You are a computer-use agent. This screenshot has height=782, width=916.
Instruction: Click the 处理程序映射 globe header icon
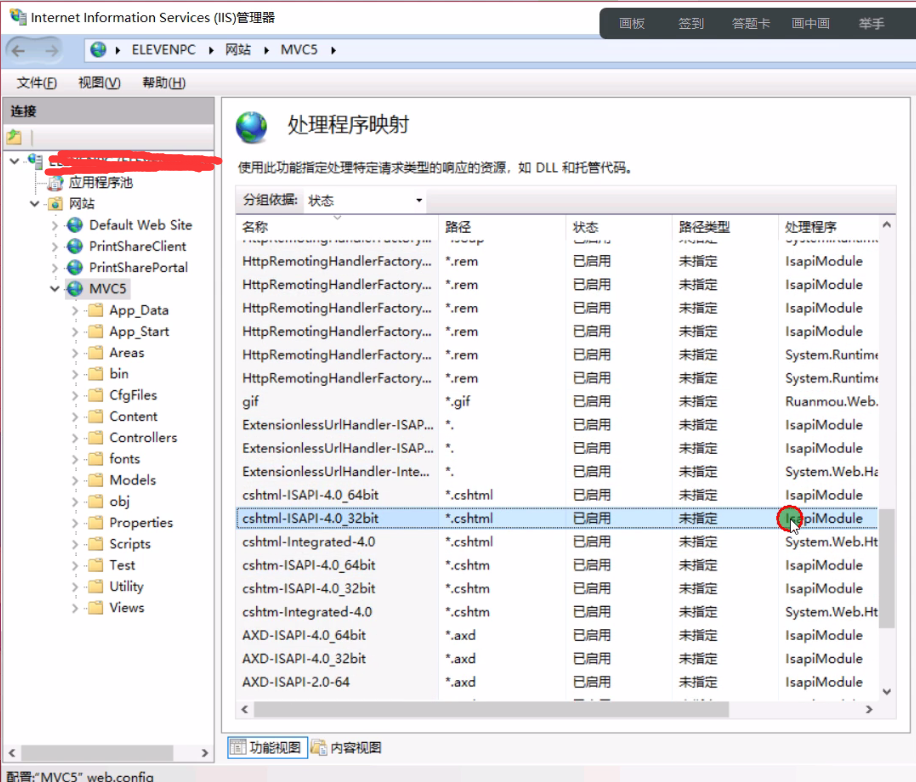(252, 127)
